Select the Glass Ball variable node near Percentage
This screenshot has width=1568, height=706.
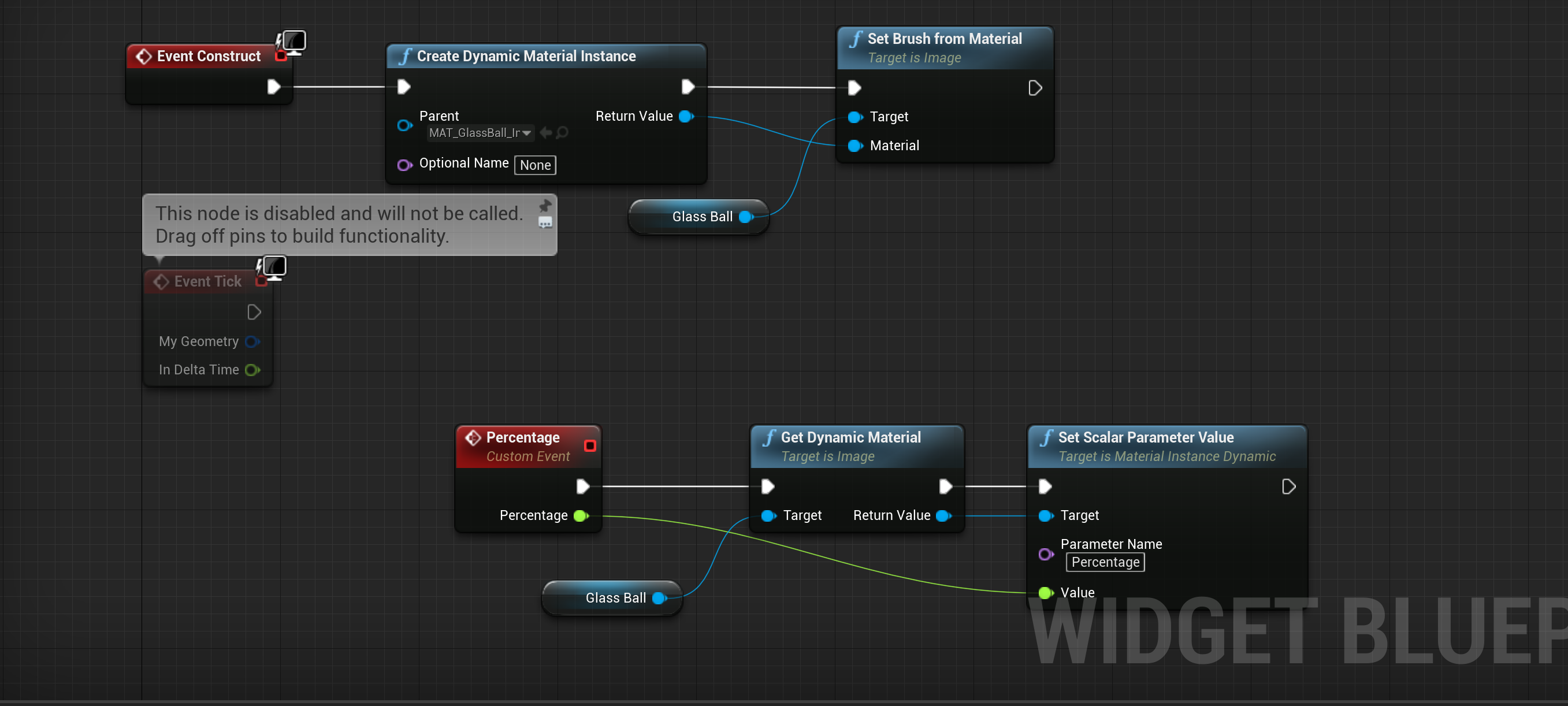click(611, 597)
